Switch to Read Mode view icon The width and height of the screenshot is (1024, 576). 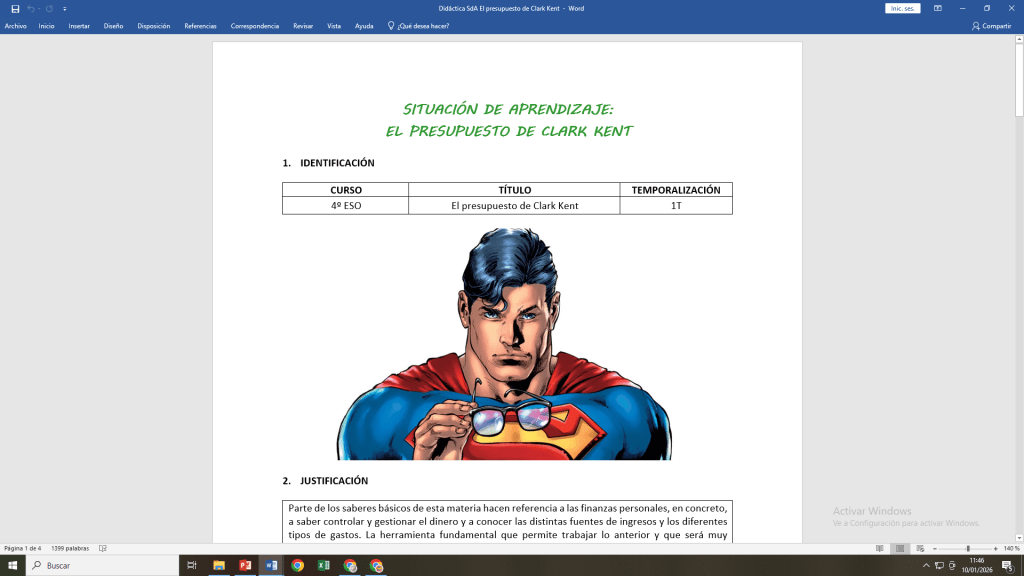tap(880, 548)
